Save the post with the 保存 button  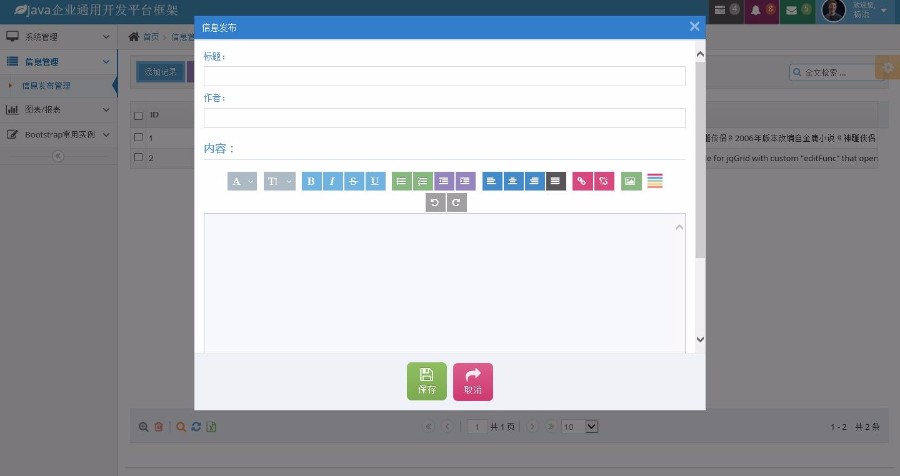pyautogui.click(x=426, y=381)
